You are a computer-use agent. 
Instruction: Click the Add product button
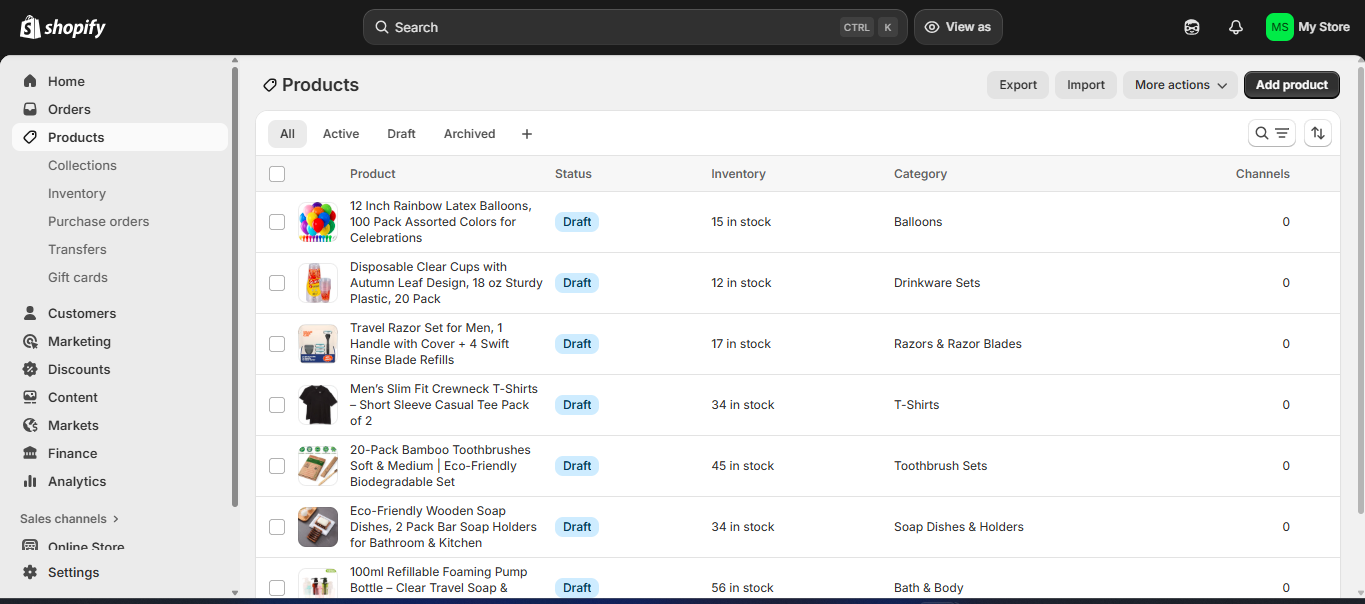1291,85
